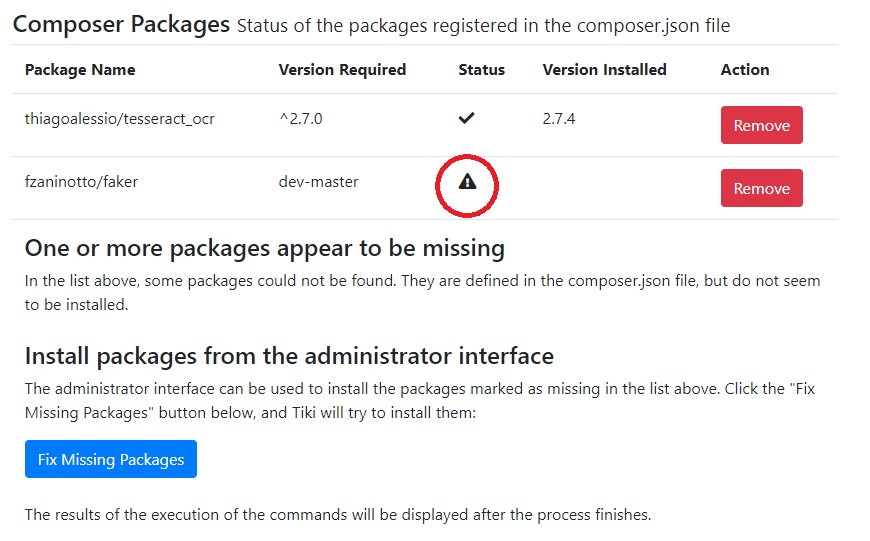Remove the thiagoalessio/tesseract_ocr package
Image resolution: width=870 pixels, height=541 pixels.
pyautogui.click(x=761, y=125)
